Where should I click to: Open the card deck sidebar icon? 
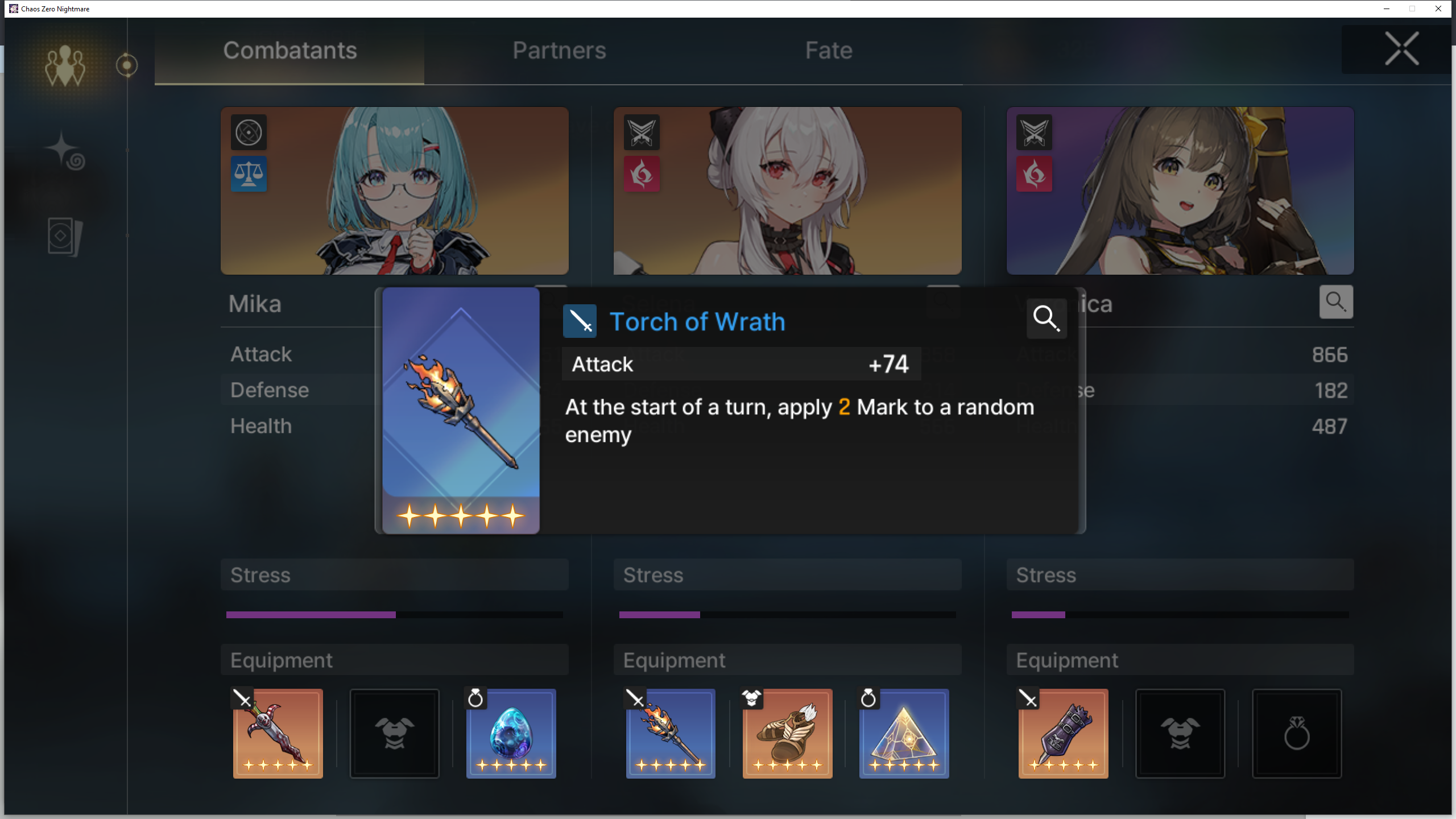65,236
